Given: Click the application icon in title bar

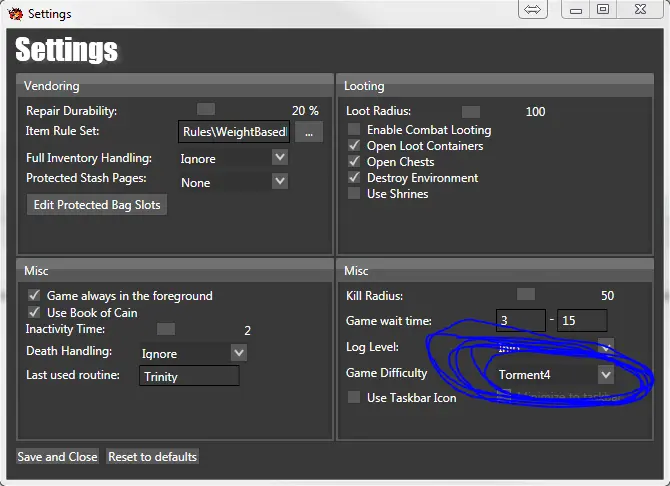Looking at the screenshot, I should pyautogui.click(x=14, y=14).
